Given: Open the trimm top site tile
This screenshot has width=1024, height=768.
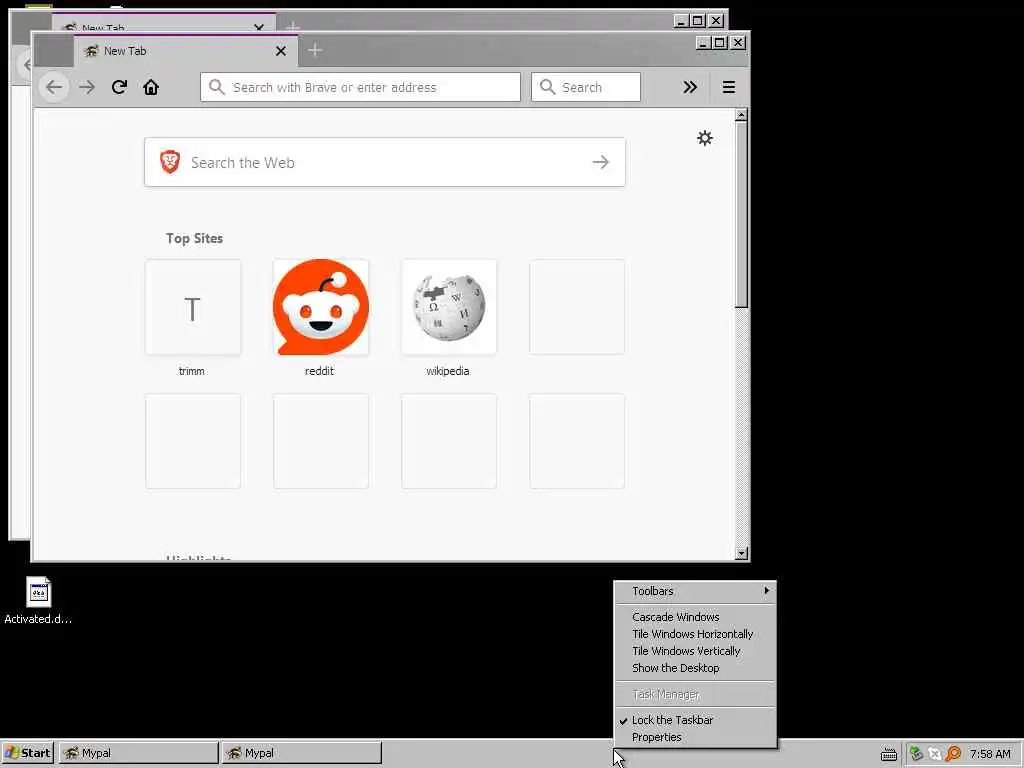Looking at the screenshot, I should [x=193, y=307].
